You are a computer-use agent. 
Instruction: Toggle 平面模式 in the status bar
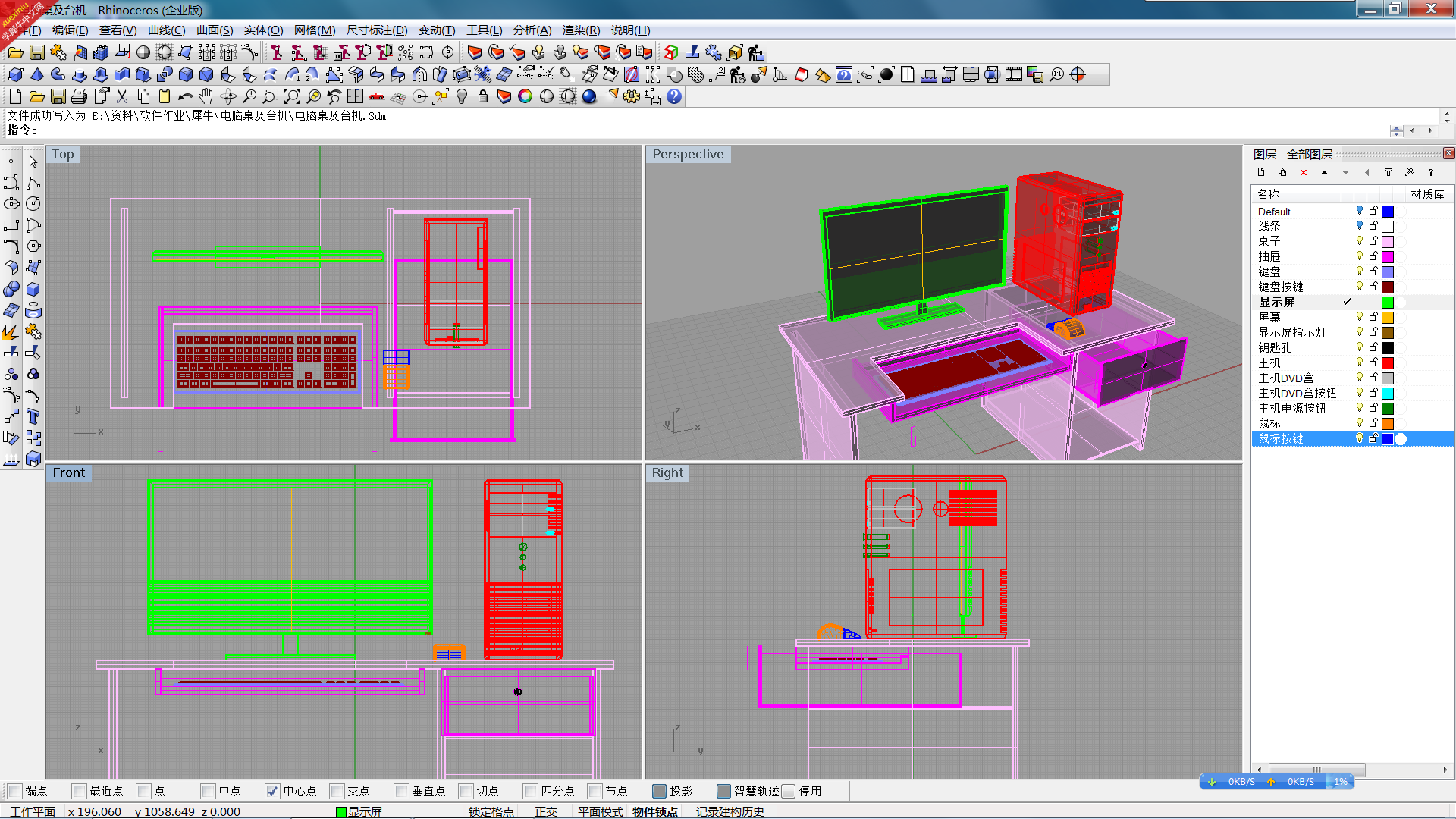coord(600,811)
